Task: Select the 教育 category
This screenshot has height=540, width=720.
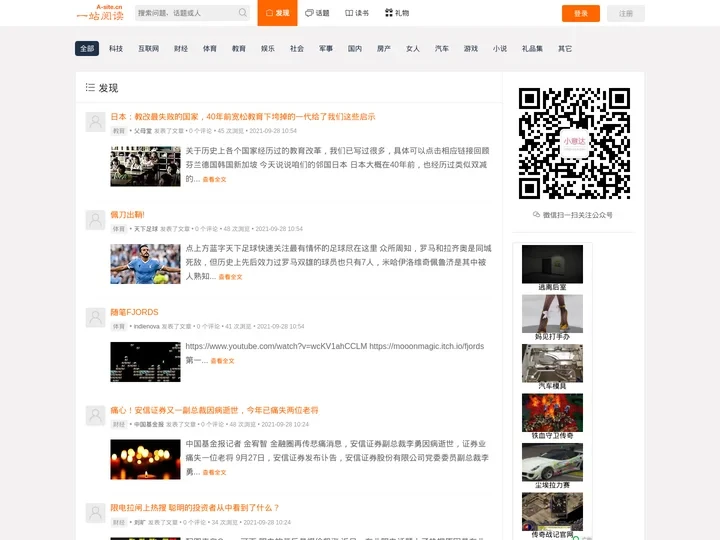Action: [239, 48]
